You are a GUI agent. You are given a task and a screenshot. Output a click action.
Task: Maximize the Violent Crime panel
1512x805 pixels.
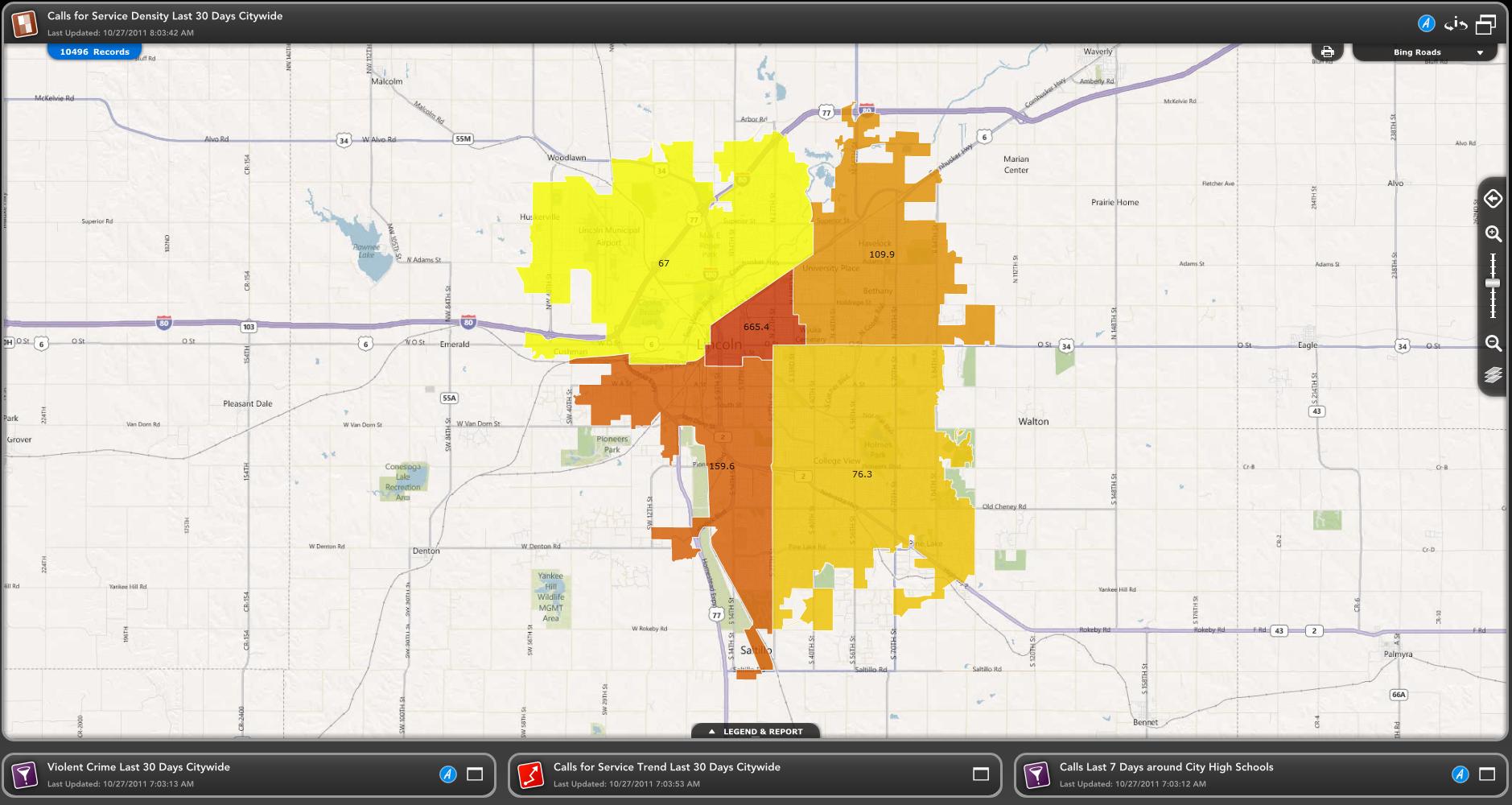pyautogui.click(x=475, y=774)
